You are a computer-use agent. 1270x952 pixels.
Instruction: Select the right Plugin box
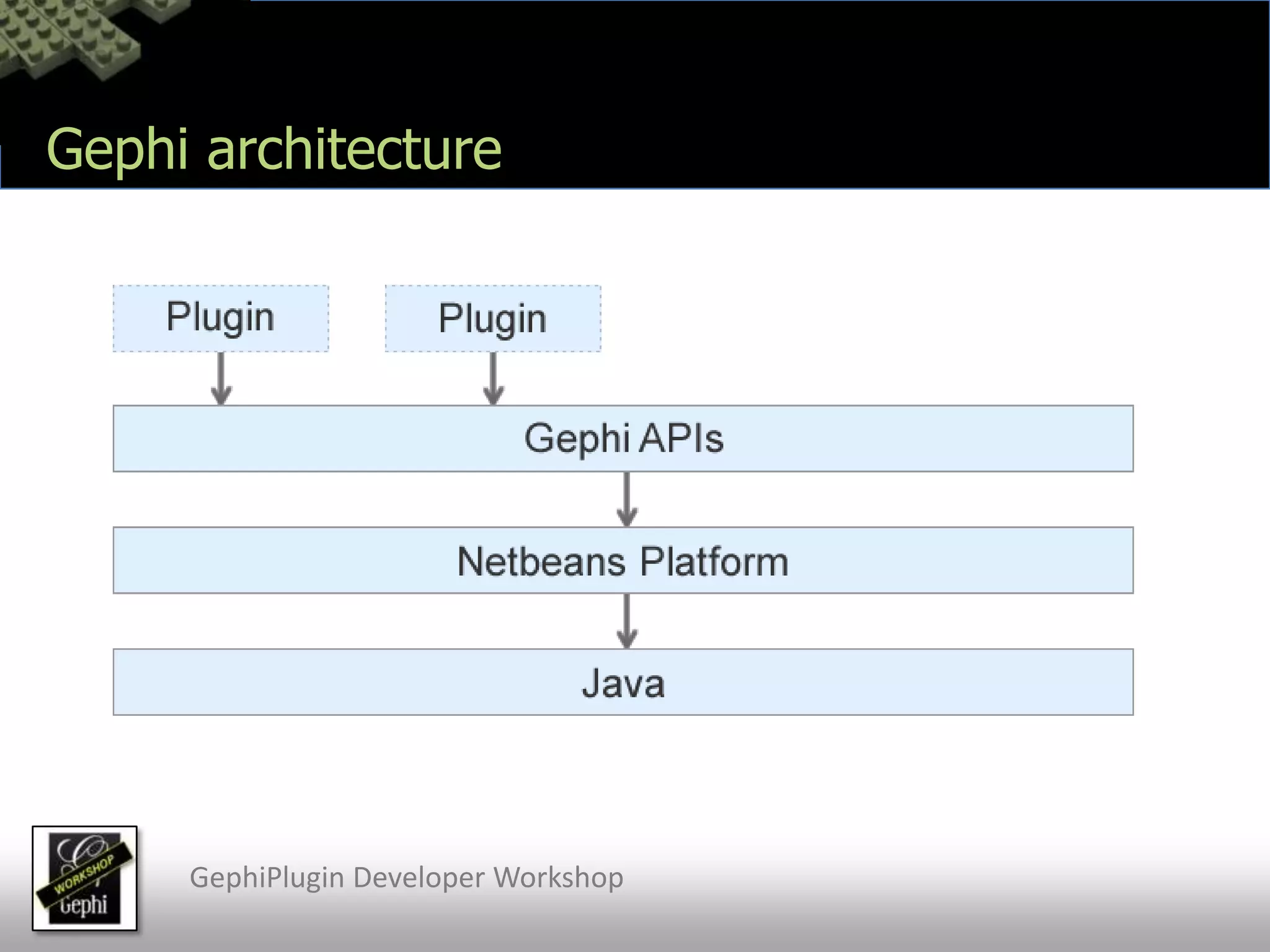coord(493,319)
